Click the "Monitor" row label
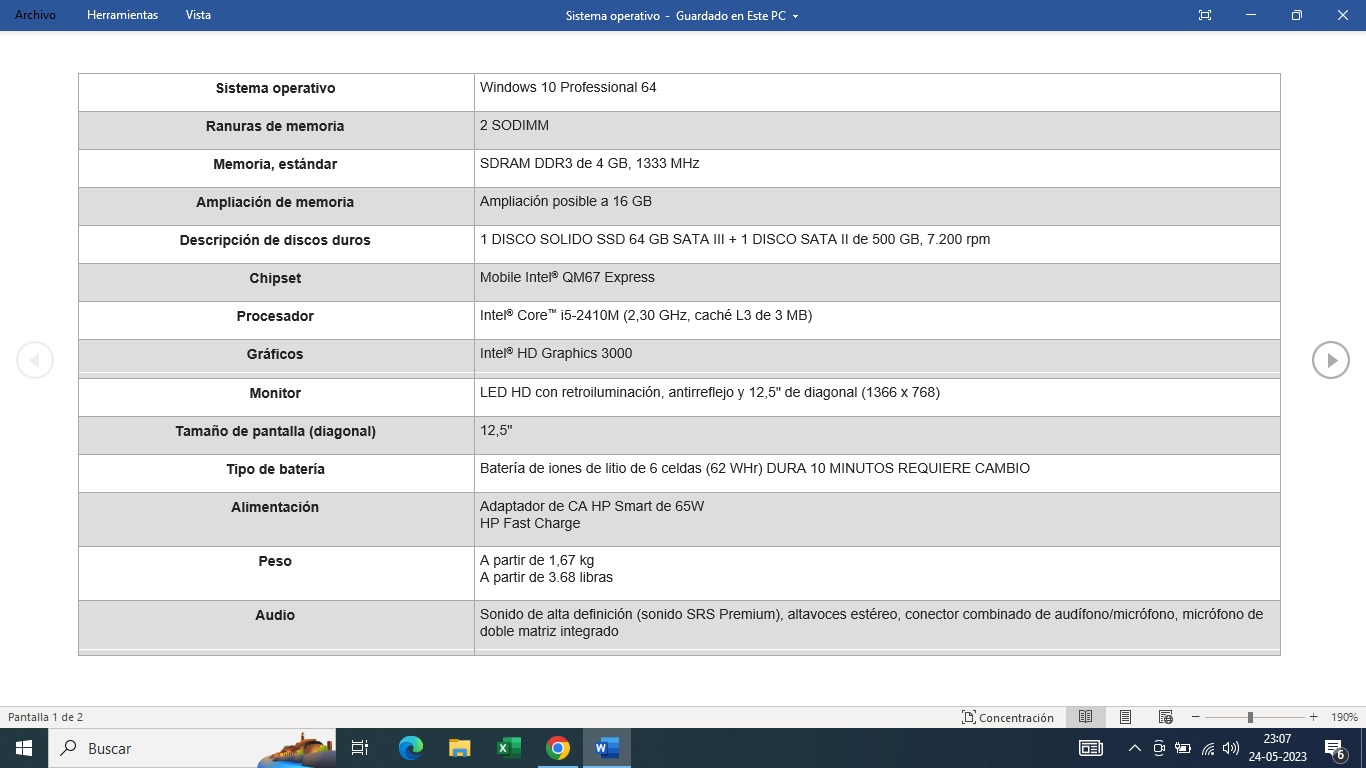 [x=275, y=393]
